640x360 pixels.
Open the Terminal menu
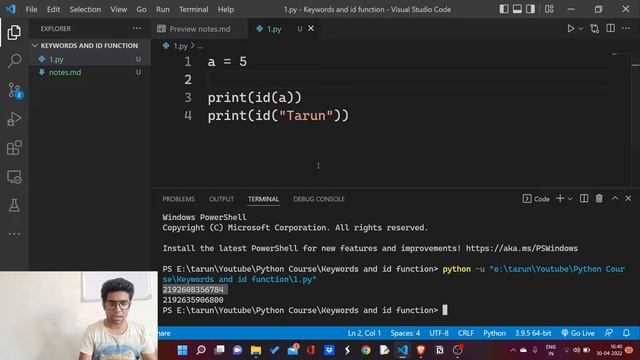pyautogui.click(x=193, y=9)
